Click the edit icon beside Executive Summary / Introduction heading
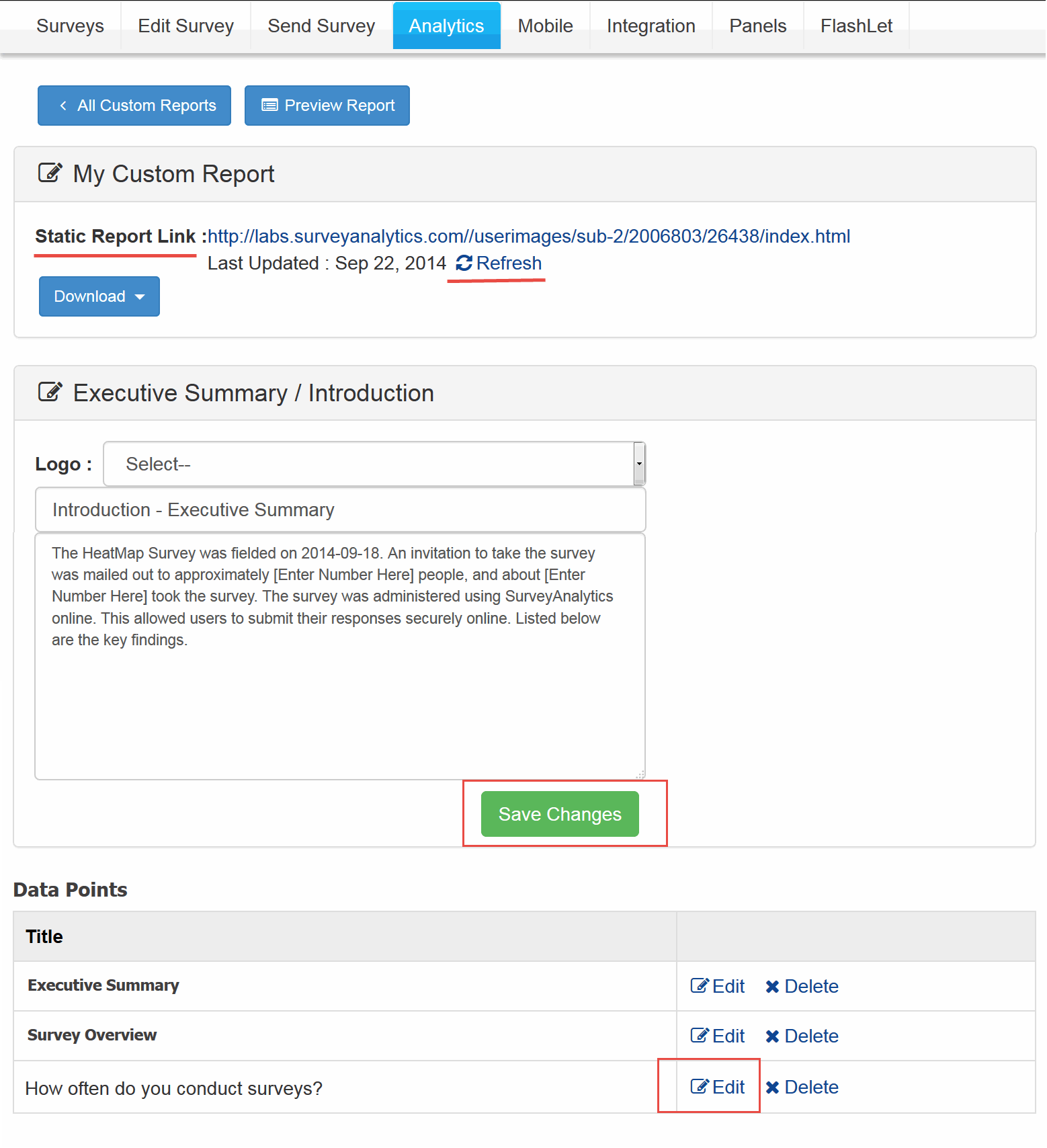This screenshot has height=1148, width=1047. point(50,393)
